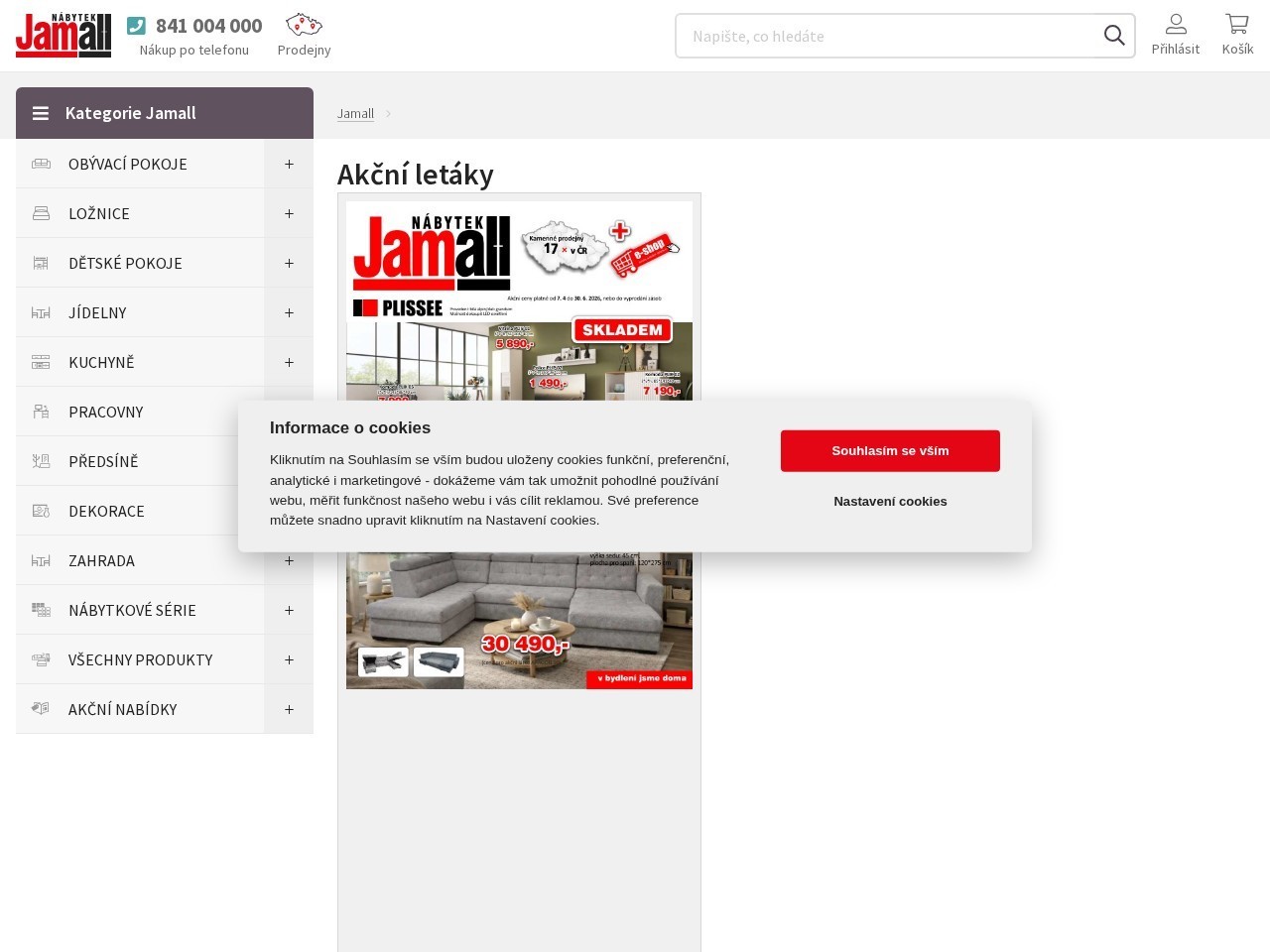This screenshot has height=952, width=1270.
Task: Expand the Ložnice category with plus
Action: (289, 213)
